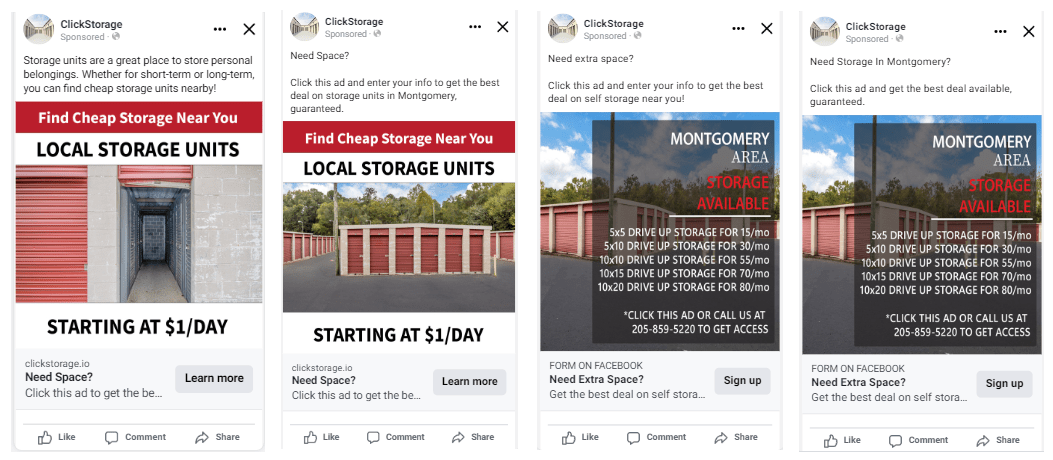
Task: Share the first ad post
Action: 218,437
